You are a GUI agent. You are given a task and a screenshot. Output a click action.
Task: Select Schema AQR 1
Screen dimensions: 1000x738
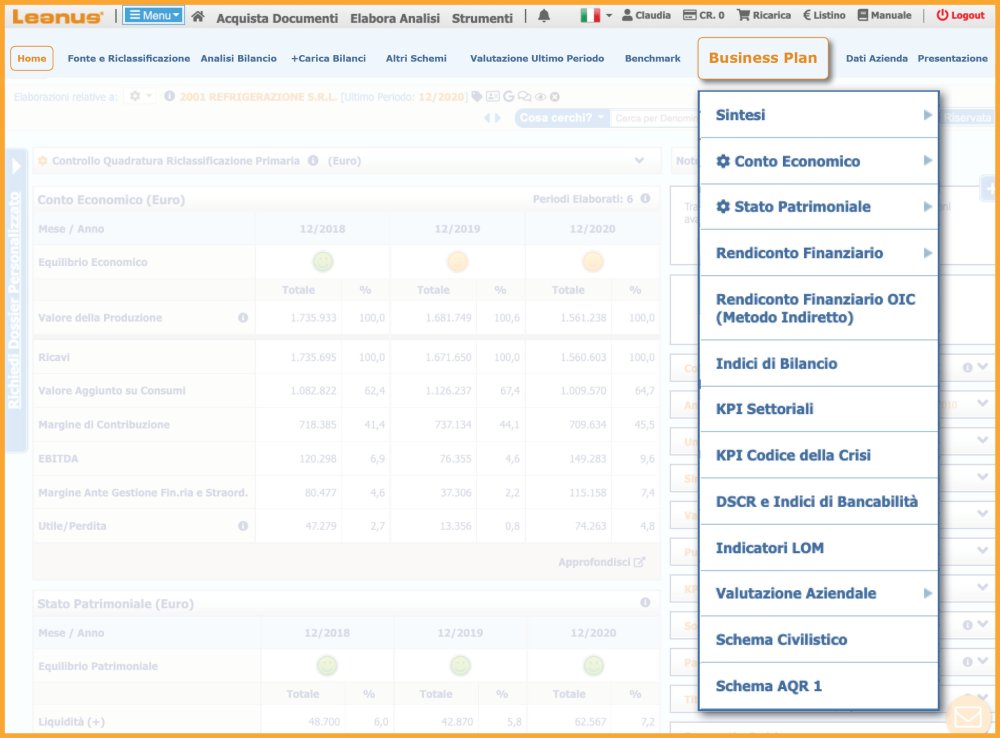(x=819, y=686)
